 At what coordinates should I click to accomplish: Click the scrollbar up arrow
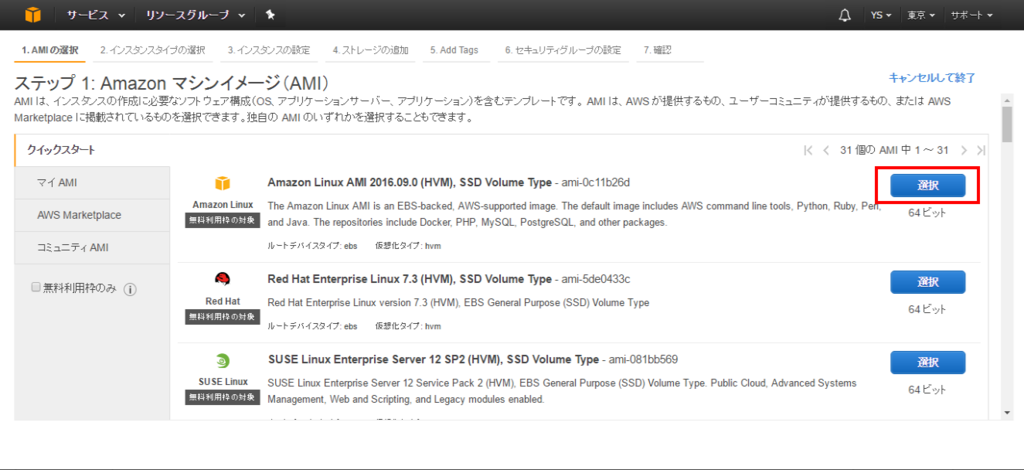pos(1008,99)
